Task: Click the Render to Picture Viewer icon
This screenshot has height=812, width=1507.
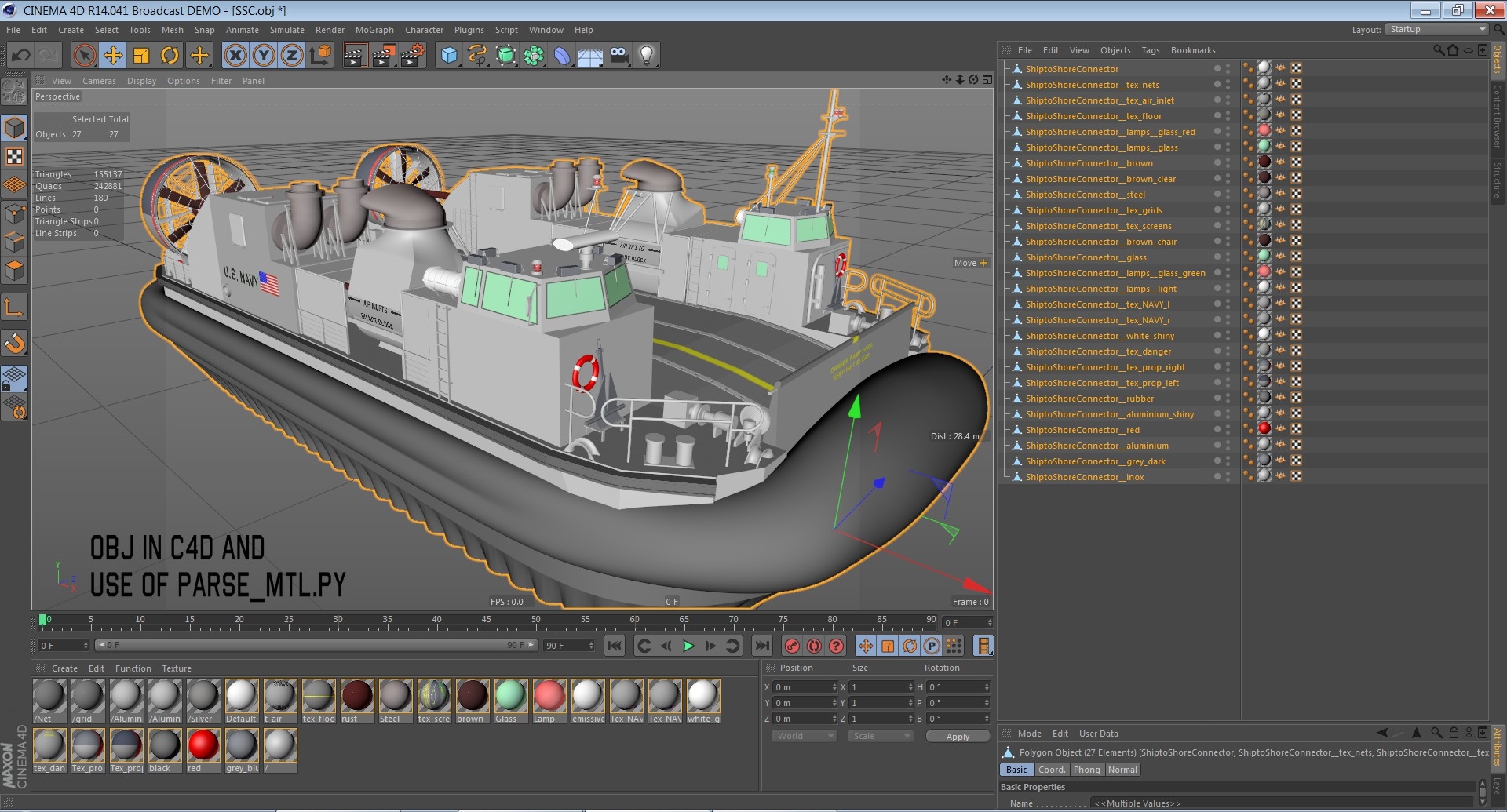Action: coord(383,55)
